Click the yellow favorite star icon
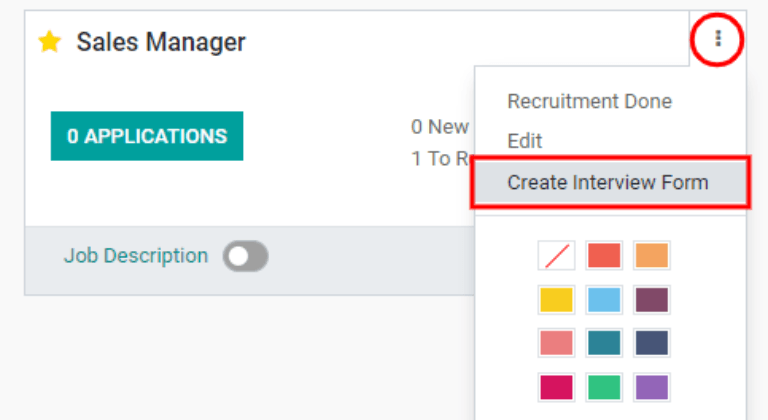Screen dimensions: 768x420 49,42
